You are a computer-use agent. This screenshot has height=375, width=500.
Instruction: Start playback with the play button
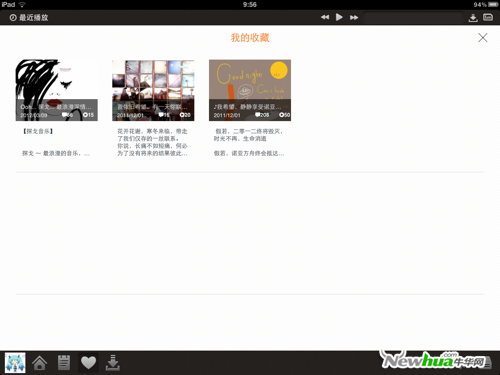click(339, 17)
